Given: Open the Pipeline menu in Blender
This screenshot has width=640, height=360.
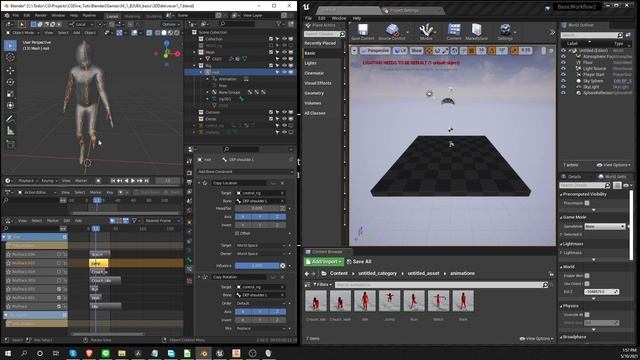Looking at the screenshot, I should [x=89, y=15].
